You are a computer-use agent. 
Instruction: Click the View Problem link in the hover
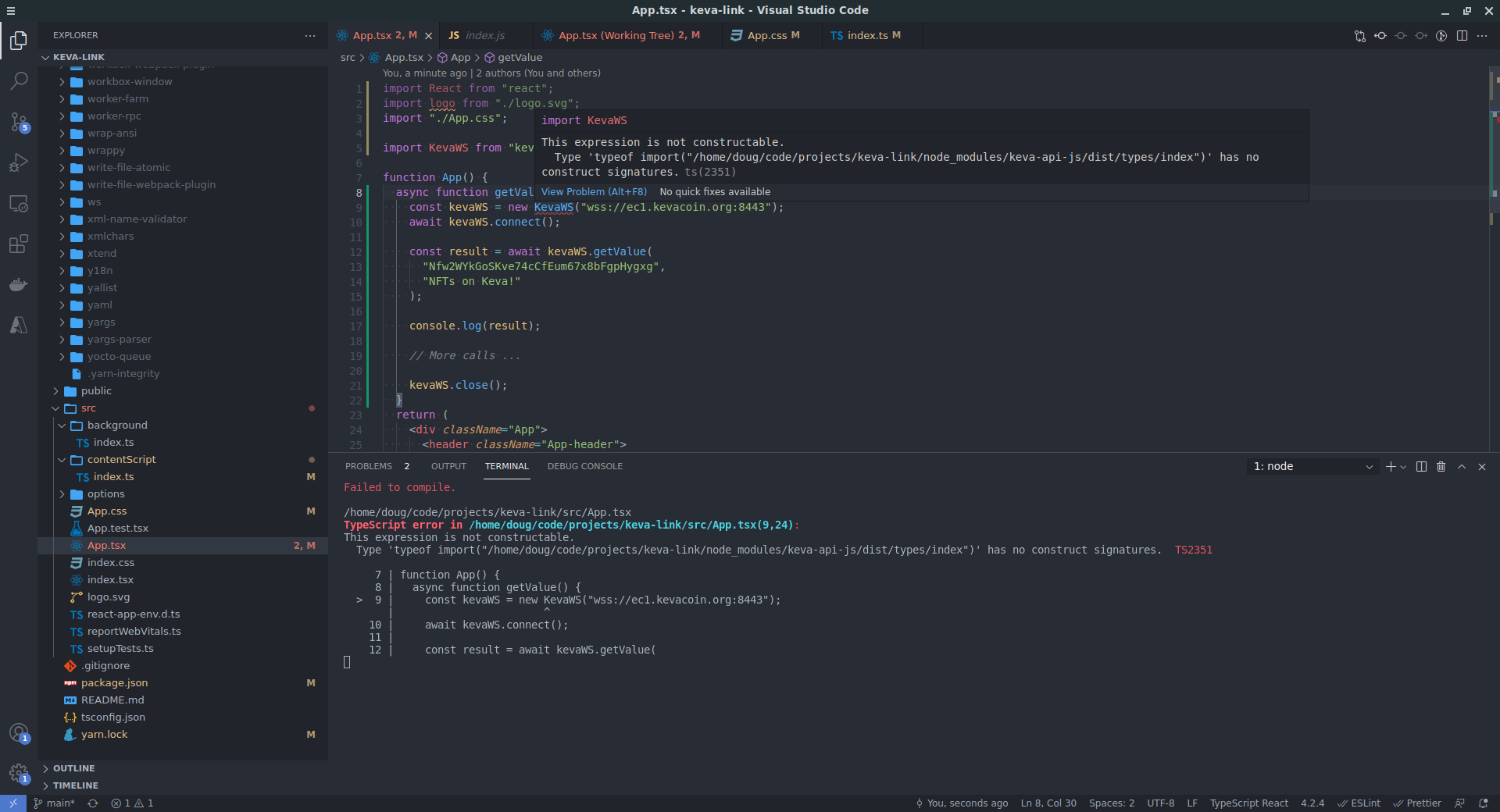tap(593, 191)
